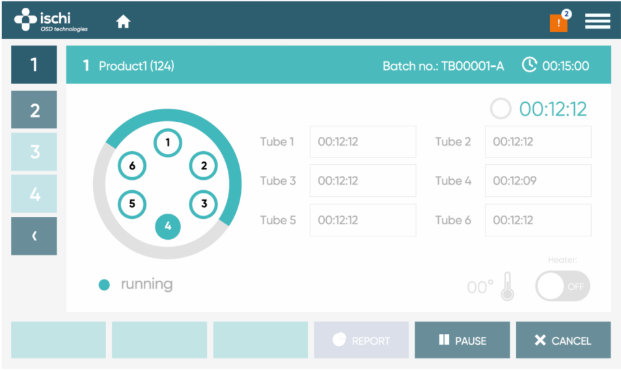
Task: Select tube position 3 in carousel
Action: pyautogui.click(x=204, y=204)
